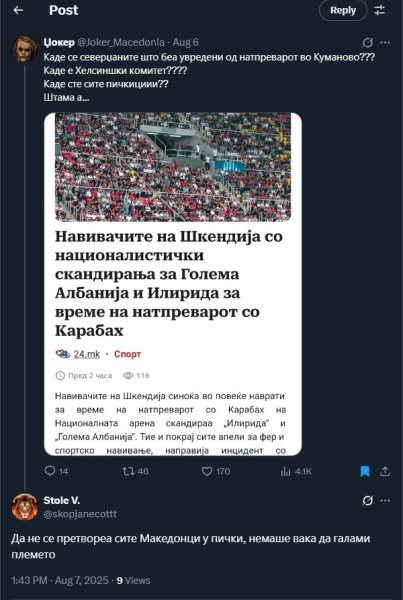The image size is (403, 600).
Task: Click the Grok icon on Joker's post
Action: coord(367,42)
